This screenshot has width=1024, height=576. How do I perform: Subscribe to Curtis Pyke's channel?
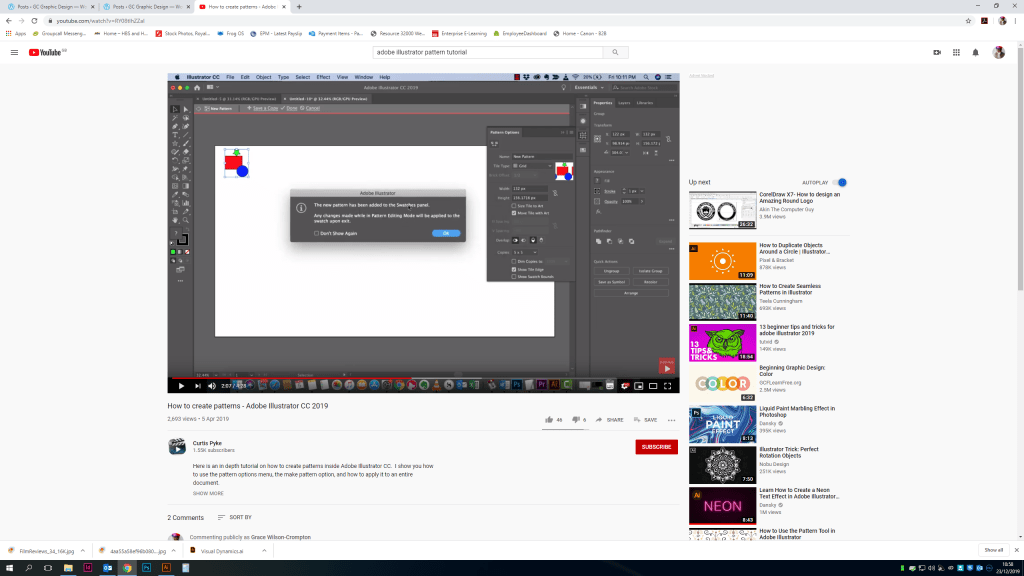[x=656, y=447]
